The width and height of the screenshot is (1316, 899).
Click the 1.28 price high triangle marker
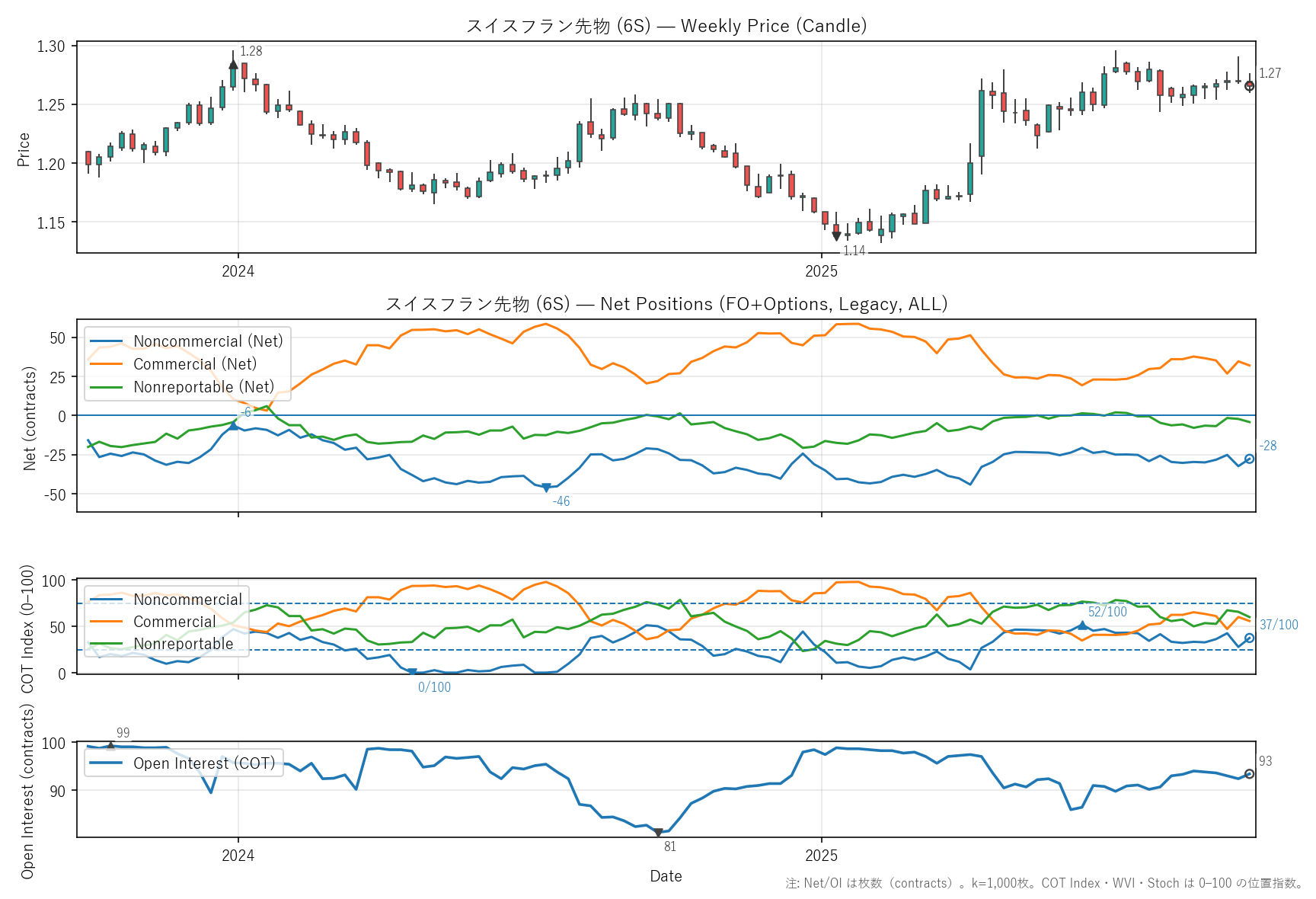coord(233,65)
